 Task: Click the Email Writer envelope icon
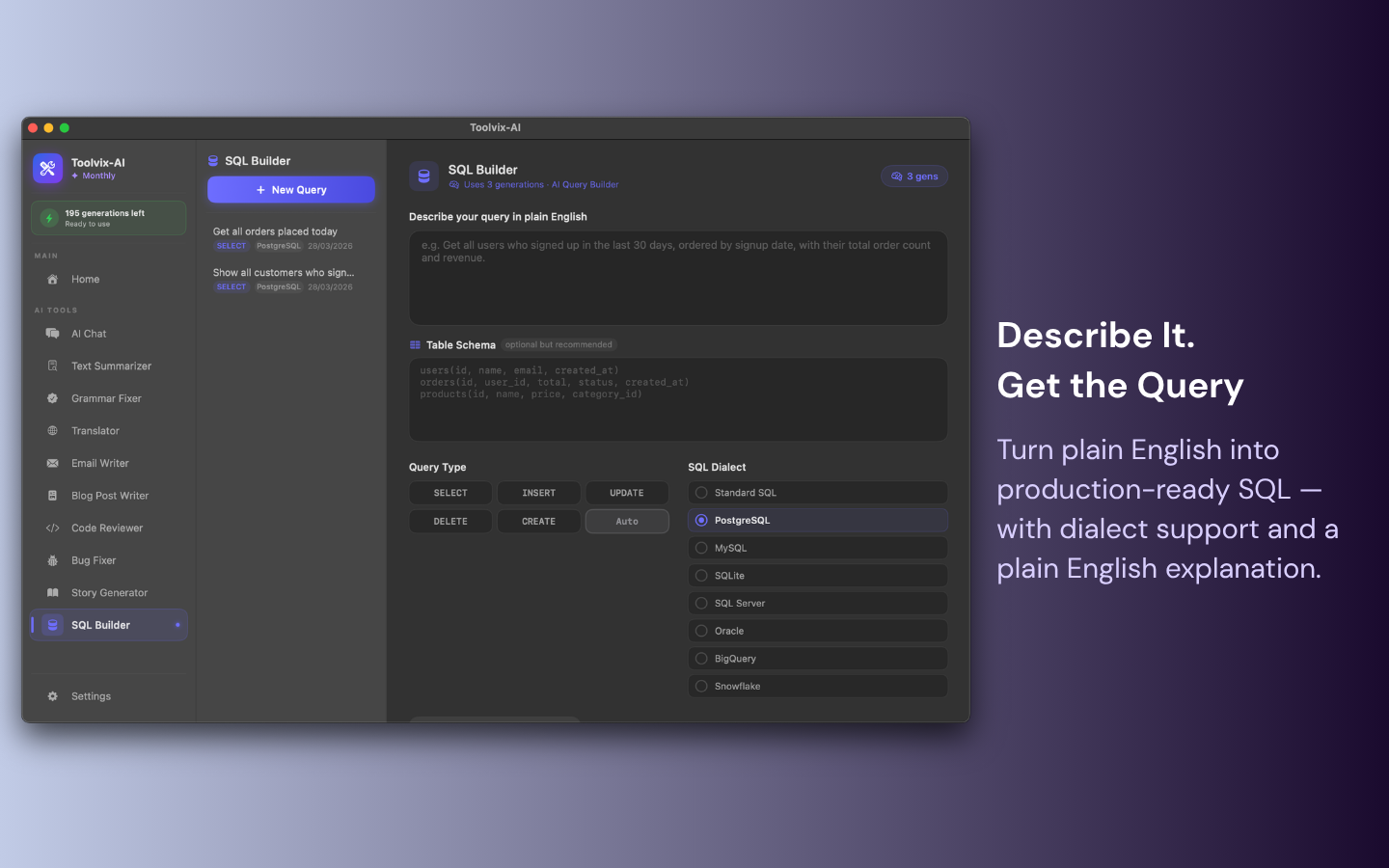tap(53, 464)
